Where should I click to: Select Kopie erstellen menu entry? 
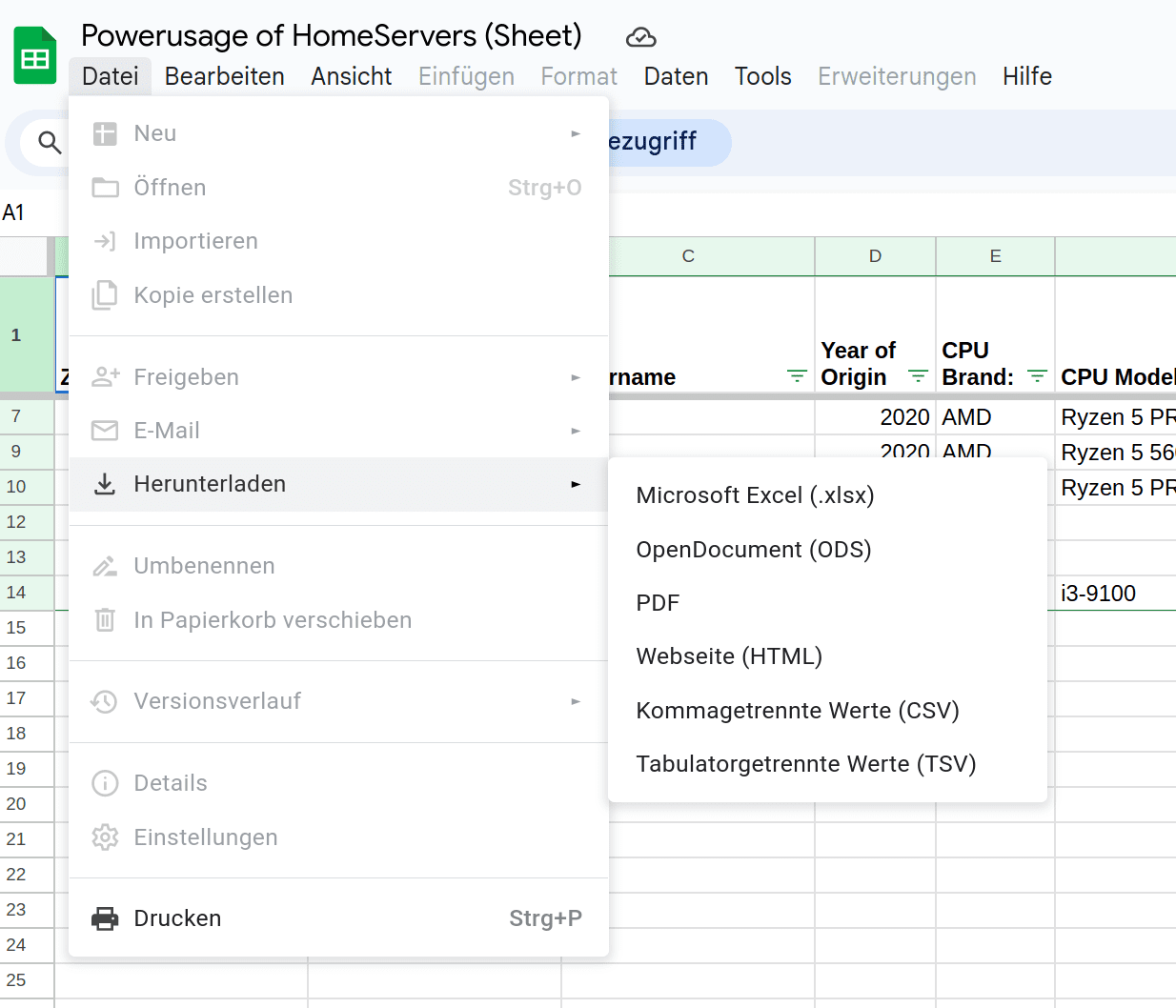pos(338,295)
